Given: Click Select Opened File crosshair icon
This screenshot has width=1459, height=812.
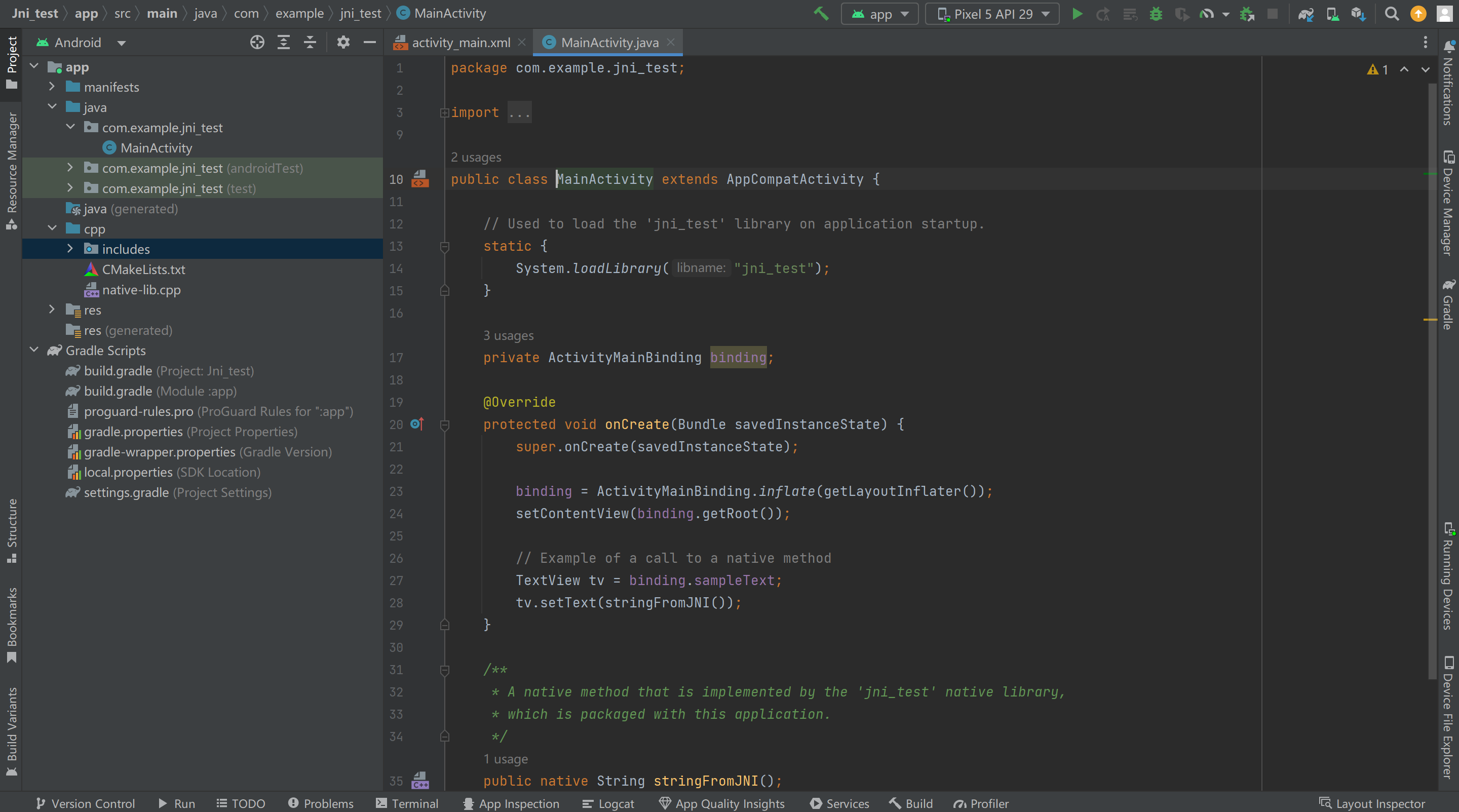Looking at the screenshot, I should (257, 43).
